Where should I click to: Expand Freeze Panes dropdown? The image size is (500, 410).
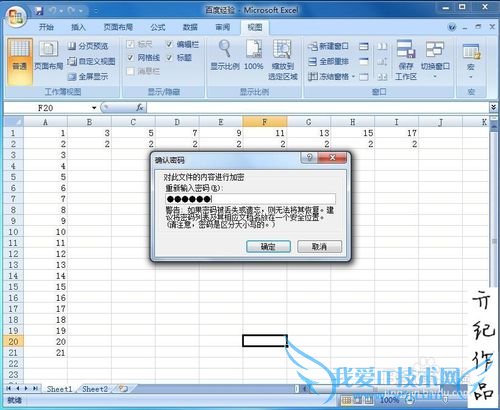pyautogui.click(x=354, y=77)
